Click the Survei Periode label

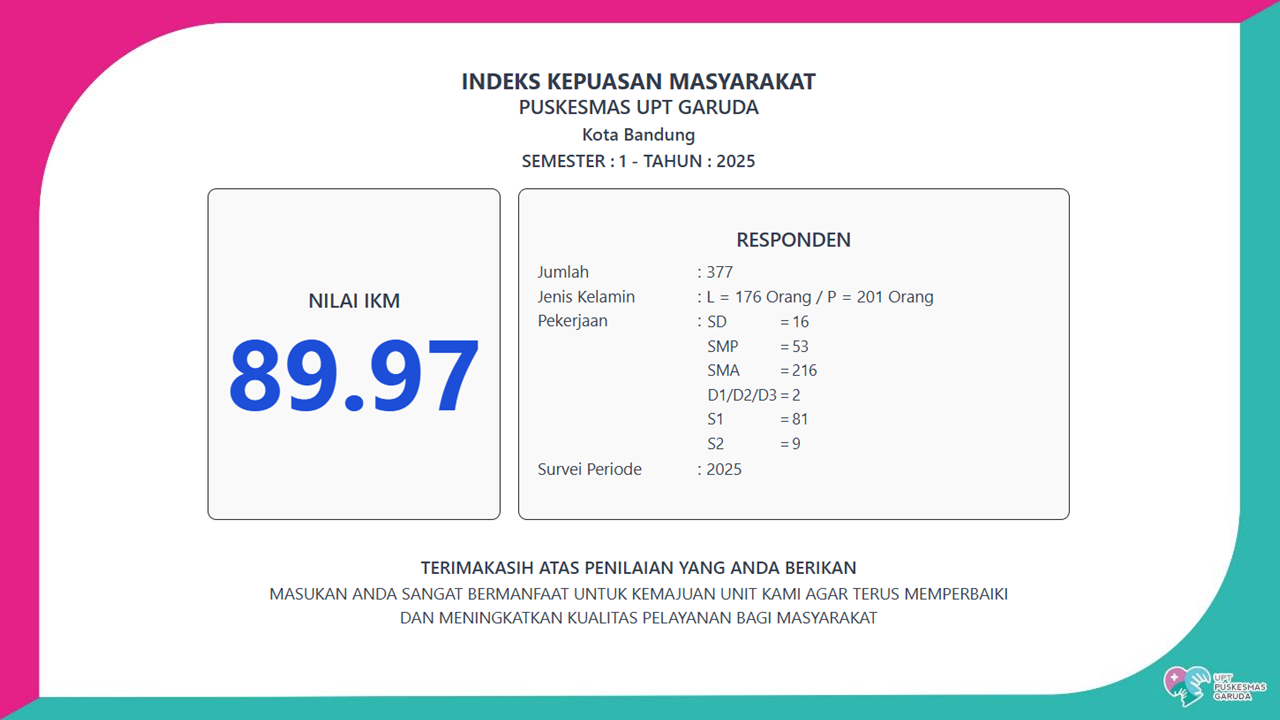pos(589,469)
